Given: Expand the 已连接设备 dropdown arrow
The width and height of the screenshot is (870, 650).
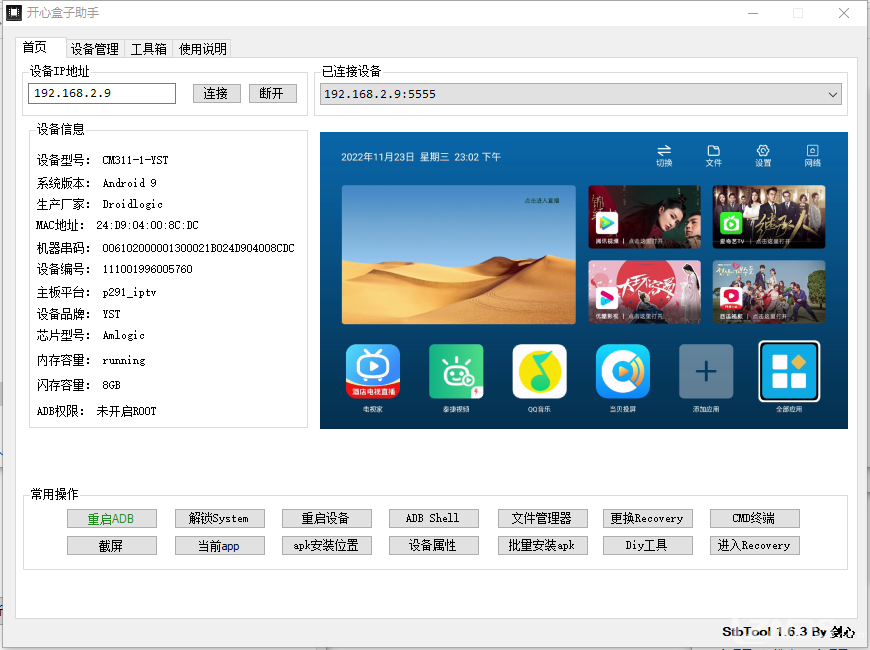Looking at the screenshot, I should click(x=832, y=94).
